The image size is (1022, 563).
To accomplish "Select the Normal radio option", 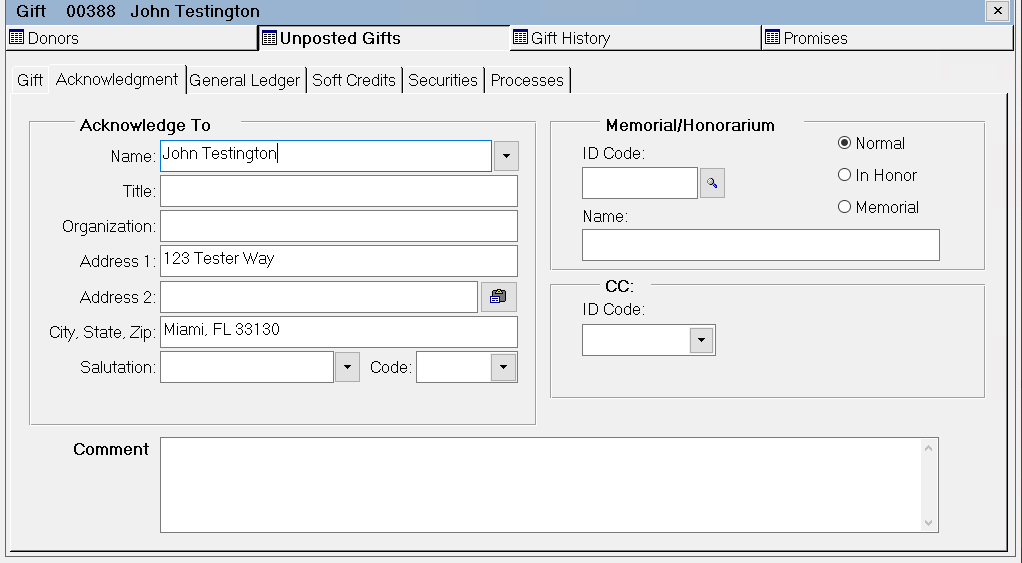I will (x=844, y=143).
